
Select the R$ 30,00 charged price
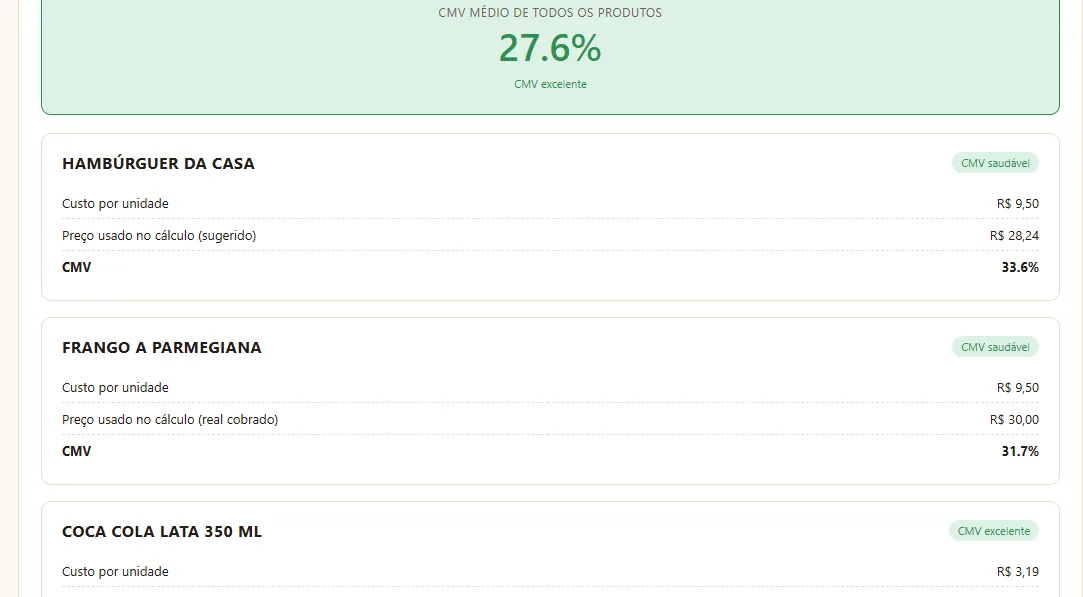tap(1014, 419)
